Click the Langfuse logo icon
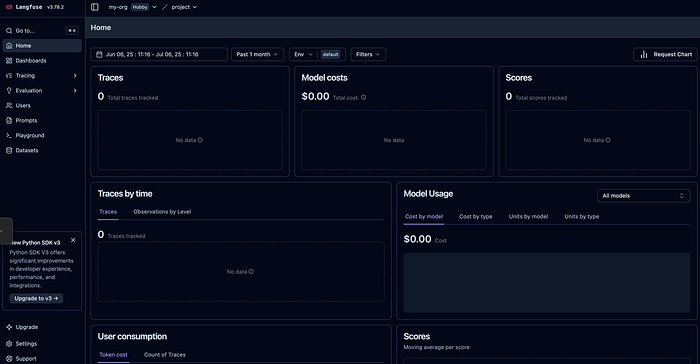This screenshot has width=700, height=364. click(x=9, y=7)
